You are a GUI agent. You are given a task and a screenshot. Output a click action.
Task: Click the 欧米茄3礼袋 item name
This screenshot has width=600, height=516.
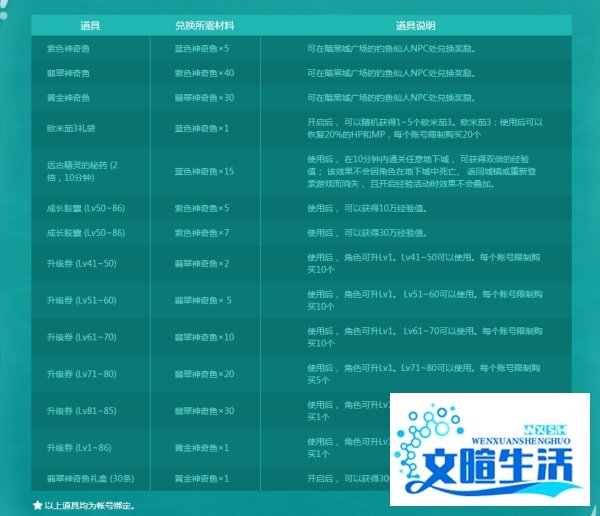click(x=71, y=128)
